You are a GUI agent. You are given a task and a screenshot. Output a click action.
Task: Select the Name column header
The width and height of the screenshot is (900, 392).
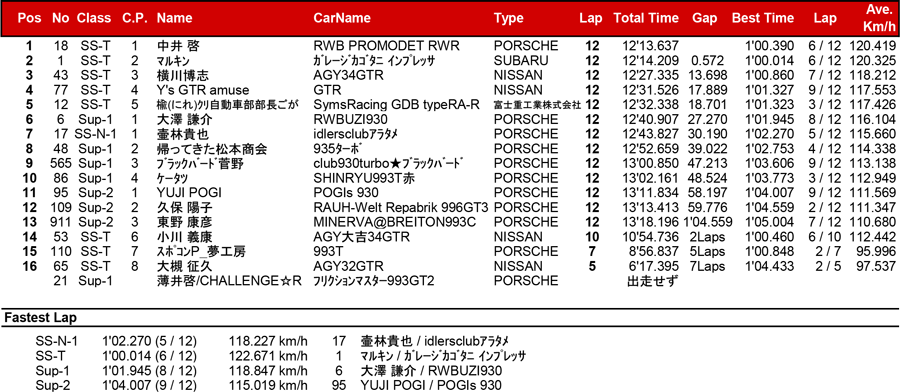[x=174, y=18]
